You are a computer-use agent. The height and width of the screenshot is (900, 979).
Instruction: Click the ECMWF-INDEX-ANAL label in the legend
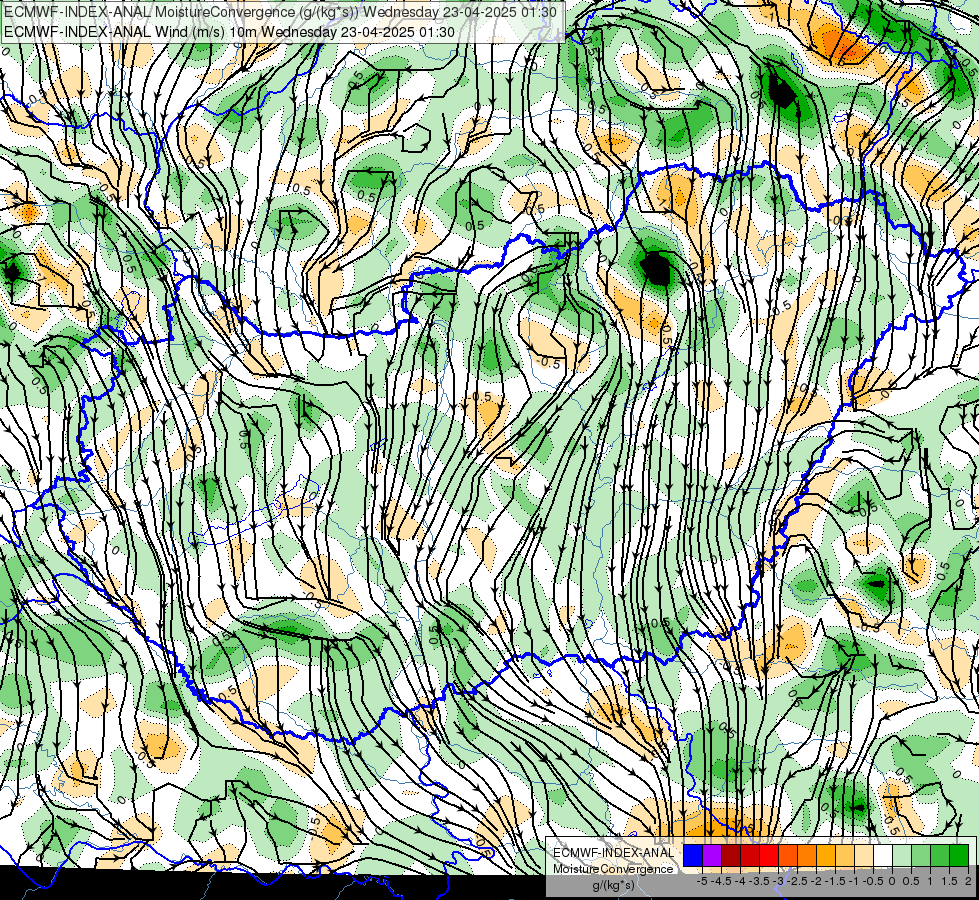point(613,853)
